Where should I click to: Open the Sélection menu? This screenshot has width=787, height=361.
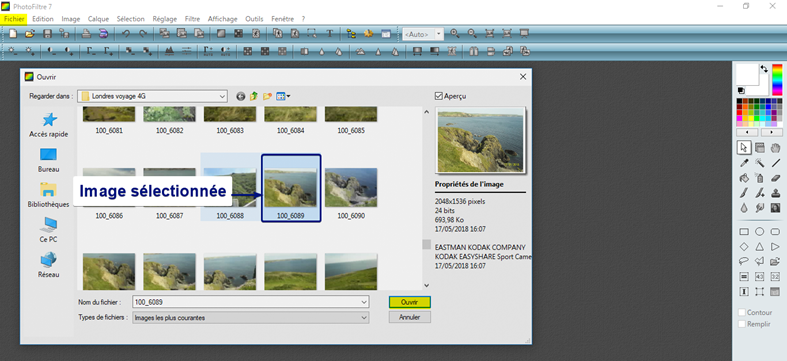(130, 19)
